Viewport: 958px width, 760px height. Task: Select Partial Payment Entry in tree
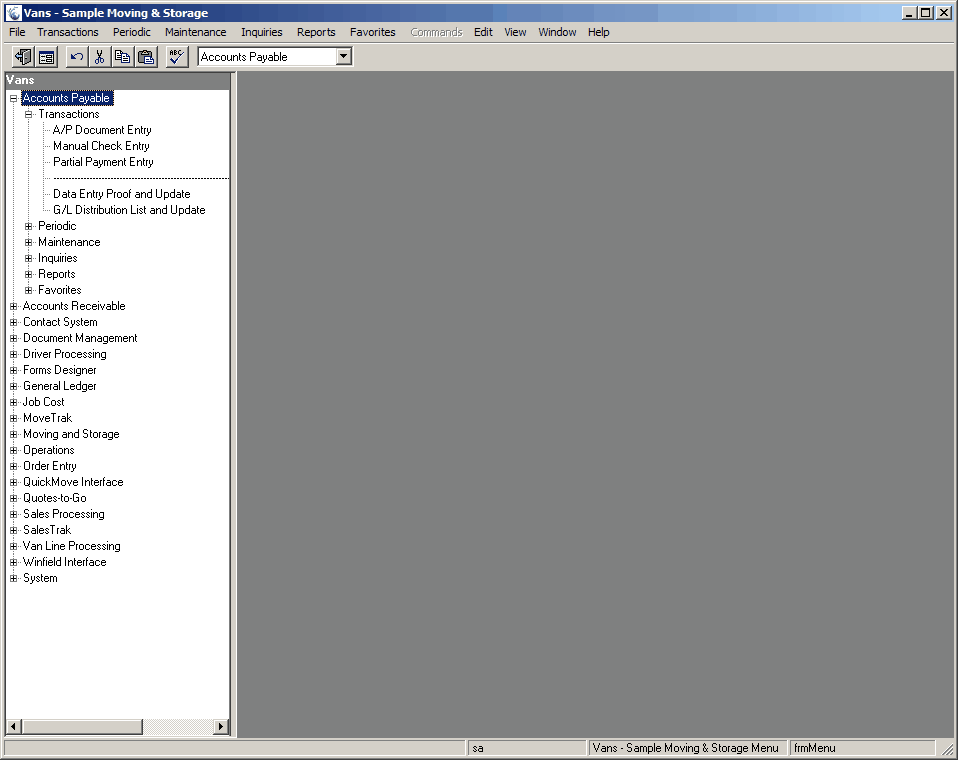pyautogui.click(x=103, y=162)
